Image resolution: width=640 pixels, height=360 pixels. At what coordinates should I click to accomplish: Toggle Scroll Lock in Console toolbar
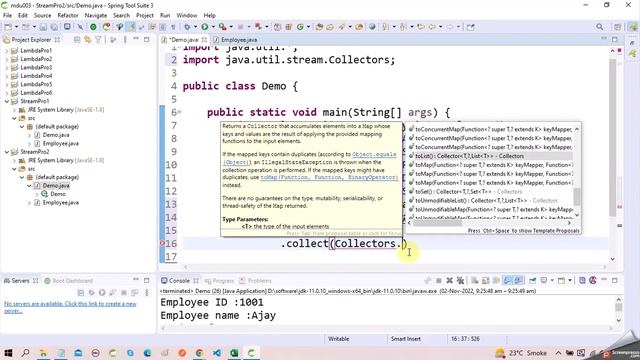click(485, 280)
